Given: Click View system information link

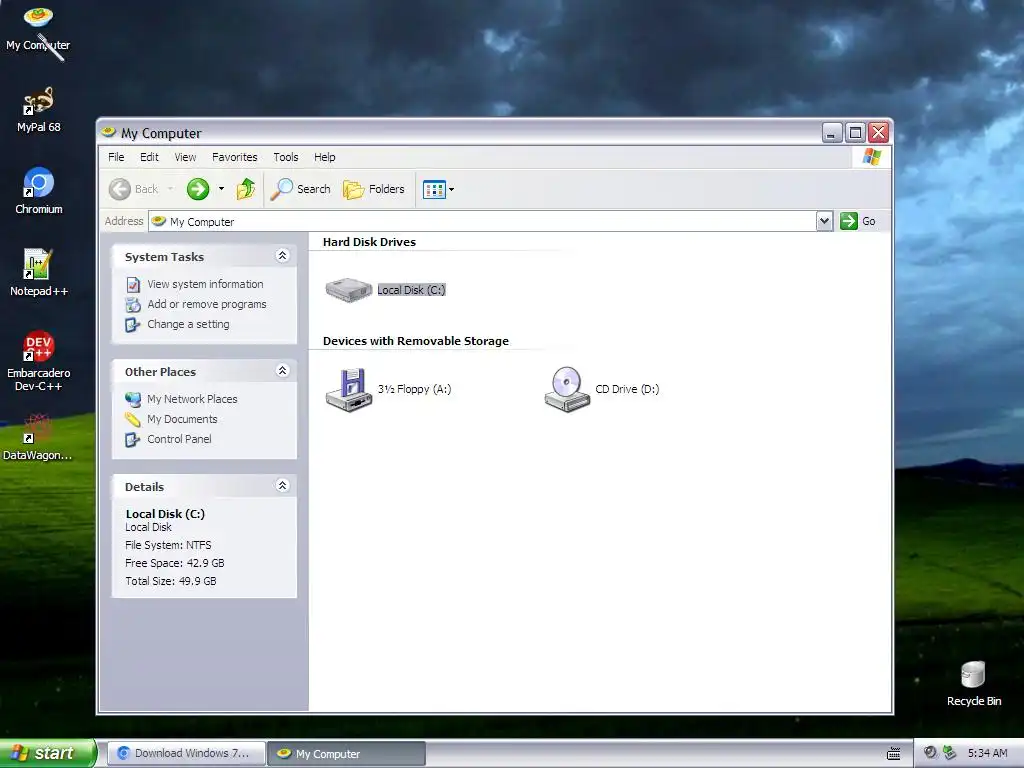Looking at the screenshot, I should 205,284.
